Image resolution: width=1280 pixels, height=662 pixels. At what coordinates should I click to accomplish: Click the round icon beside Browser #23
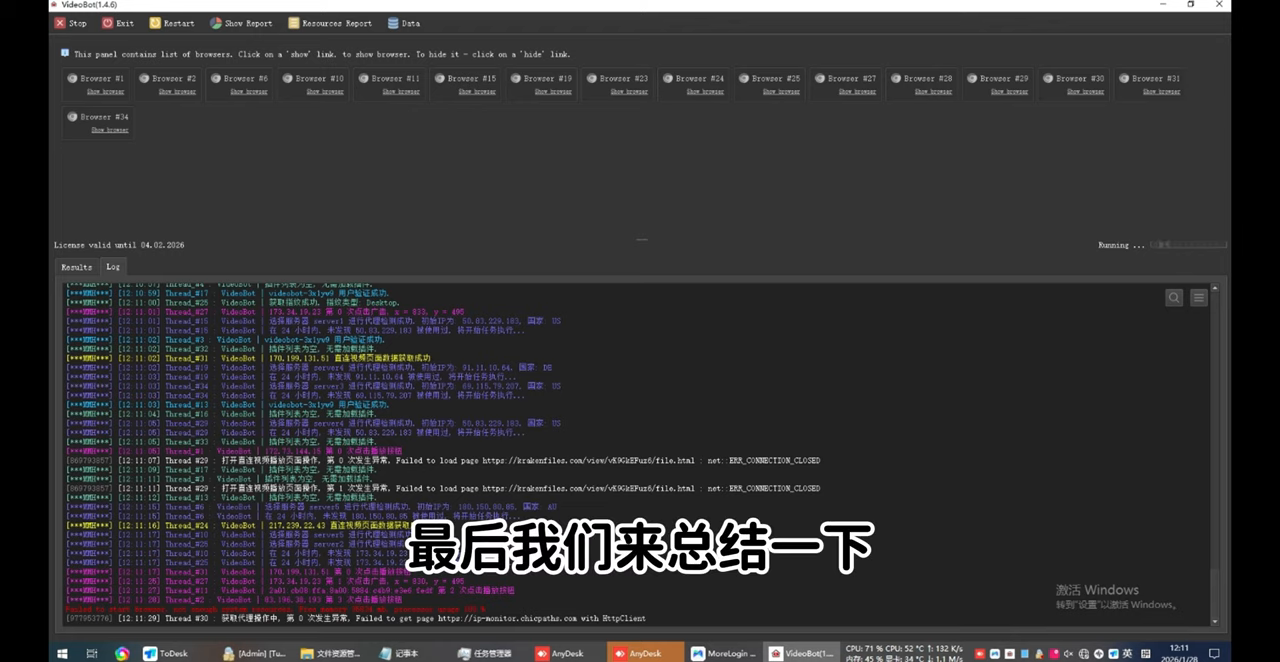point(592,78)
